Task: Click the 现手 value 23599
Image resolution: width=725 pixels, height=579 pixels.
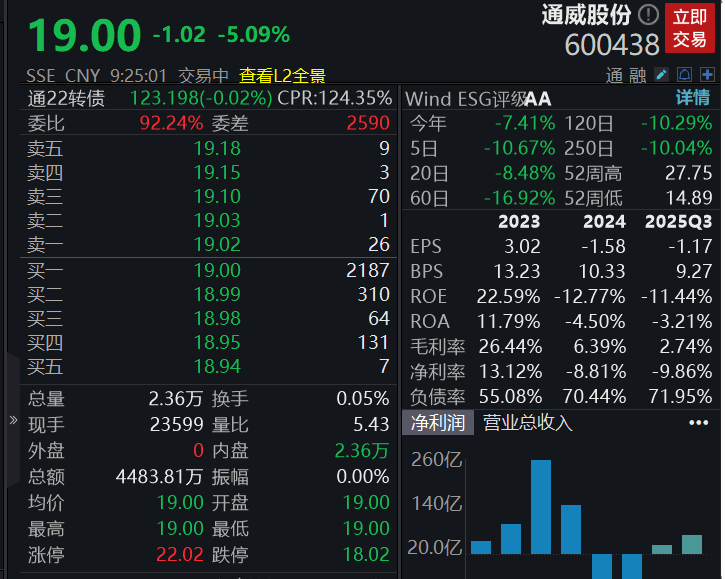Action: [x=177, y=425]
